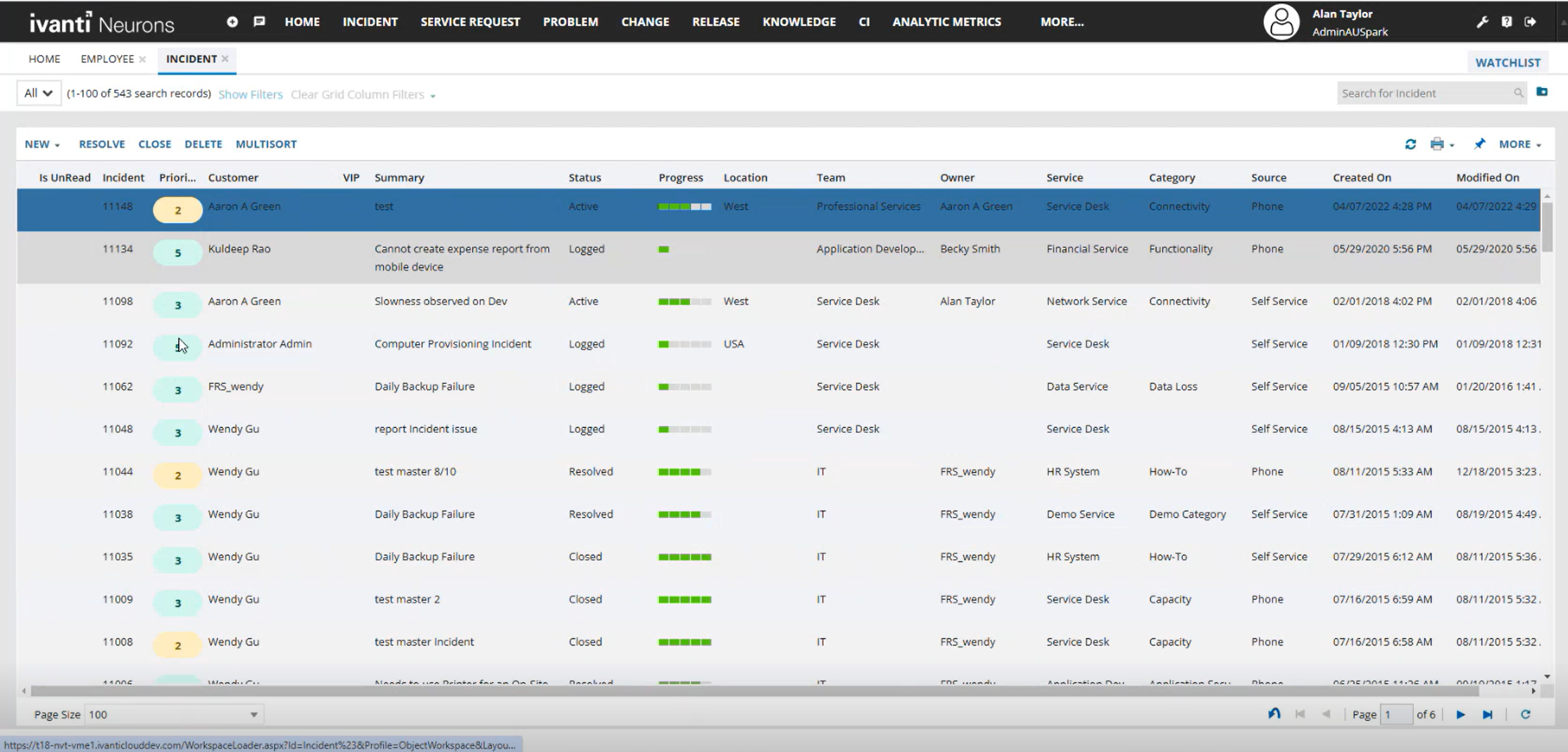Viewport: 1568px width, 752px height.
Task: Select 'Computer Provisioning Incident' summary
Action: click(x=453, y=344)
